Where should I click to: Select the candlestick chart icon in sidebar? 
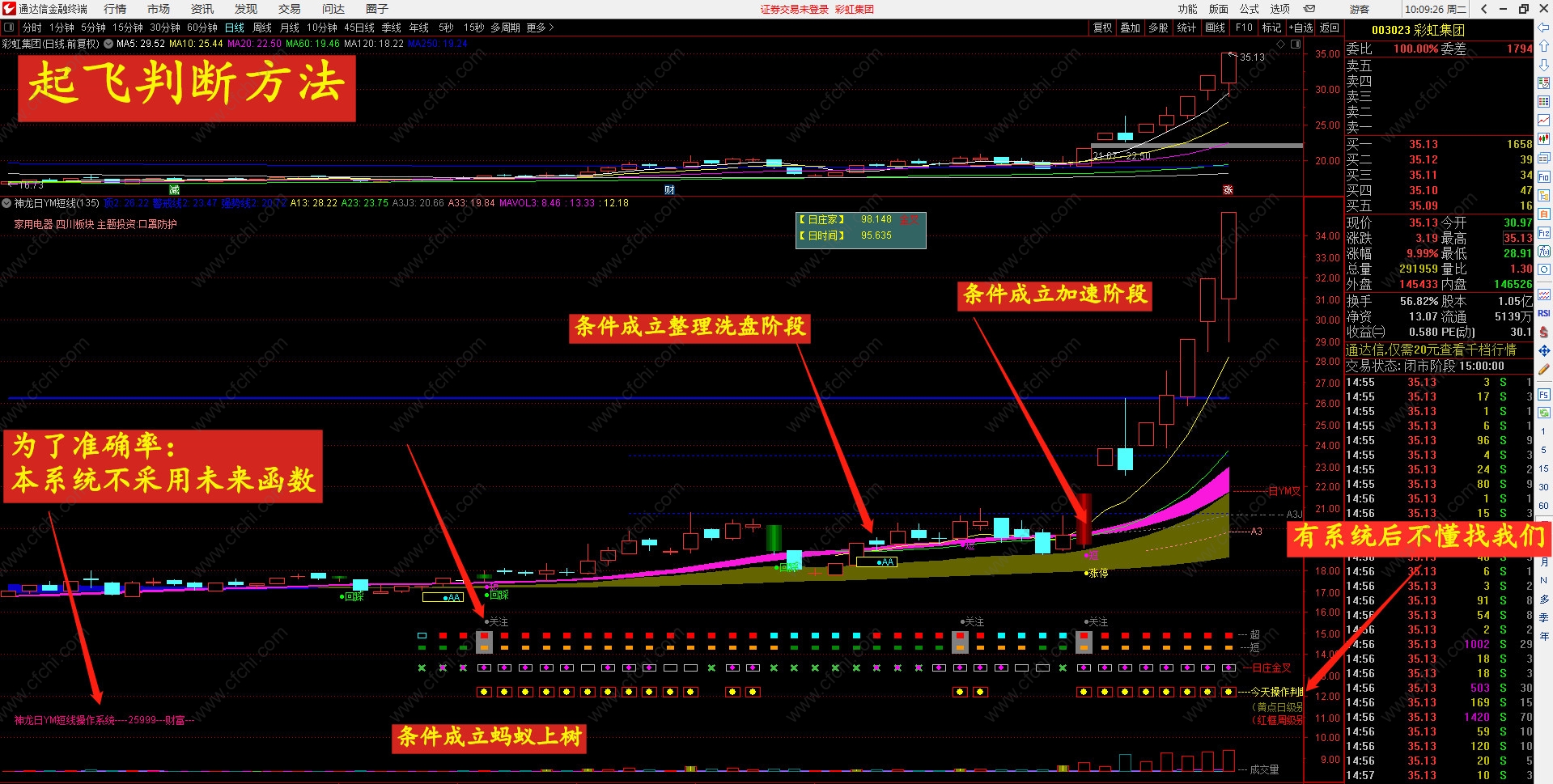point(1544,139)
